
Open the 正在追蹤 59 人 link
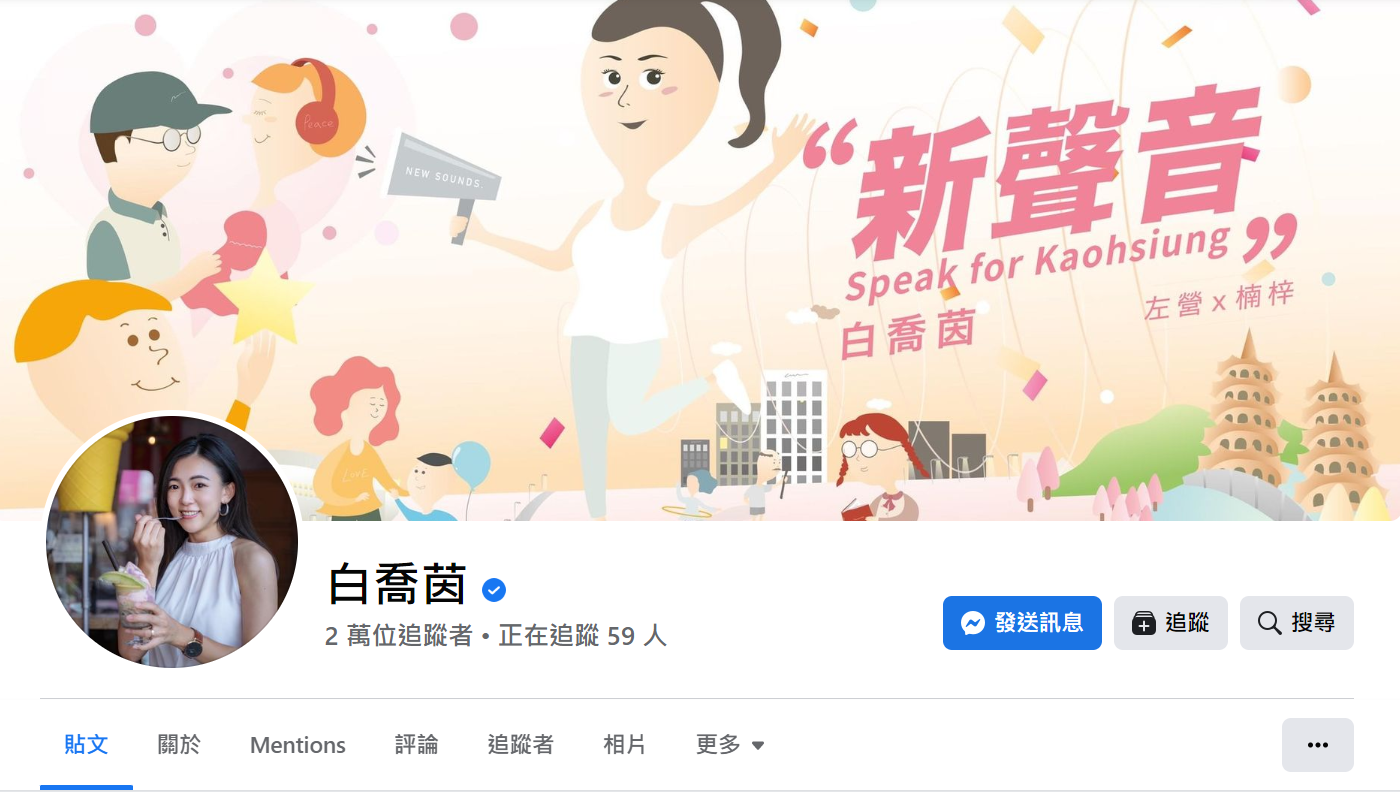[582, 636]
